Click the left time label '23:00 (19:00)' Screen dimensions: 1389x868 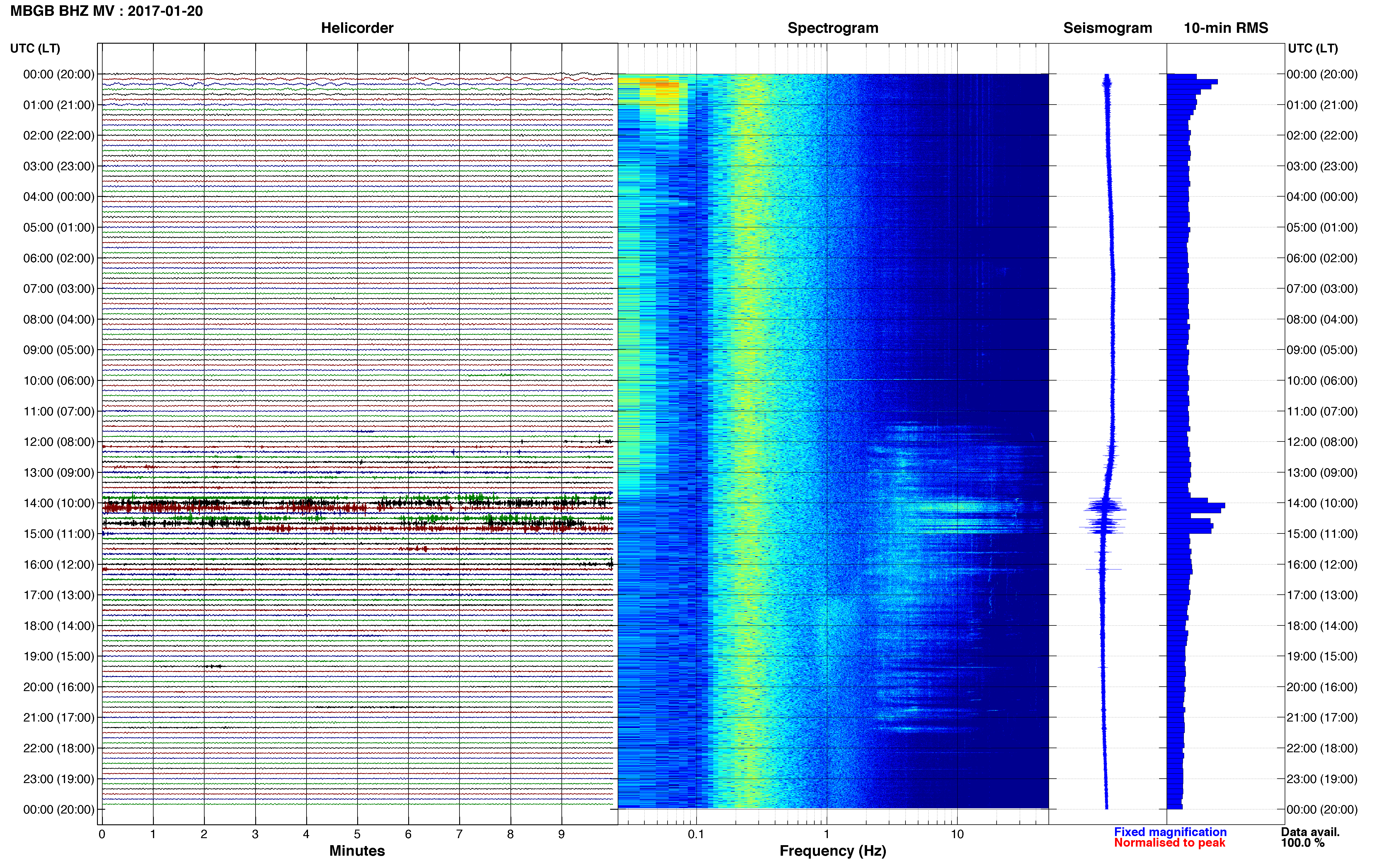[x=59, y=779]
